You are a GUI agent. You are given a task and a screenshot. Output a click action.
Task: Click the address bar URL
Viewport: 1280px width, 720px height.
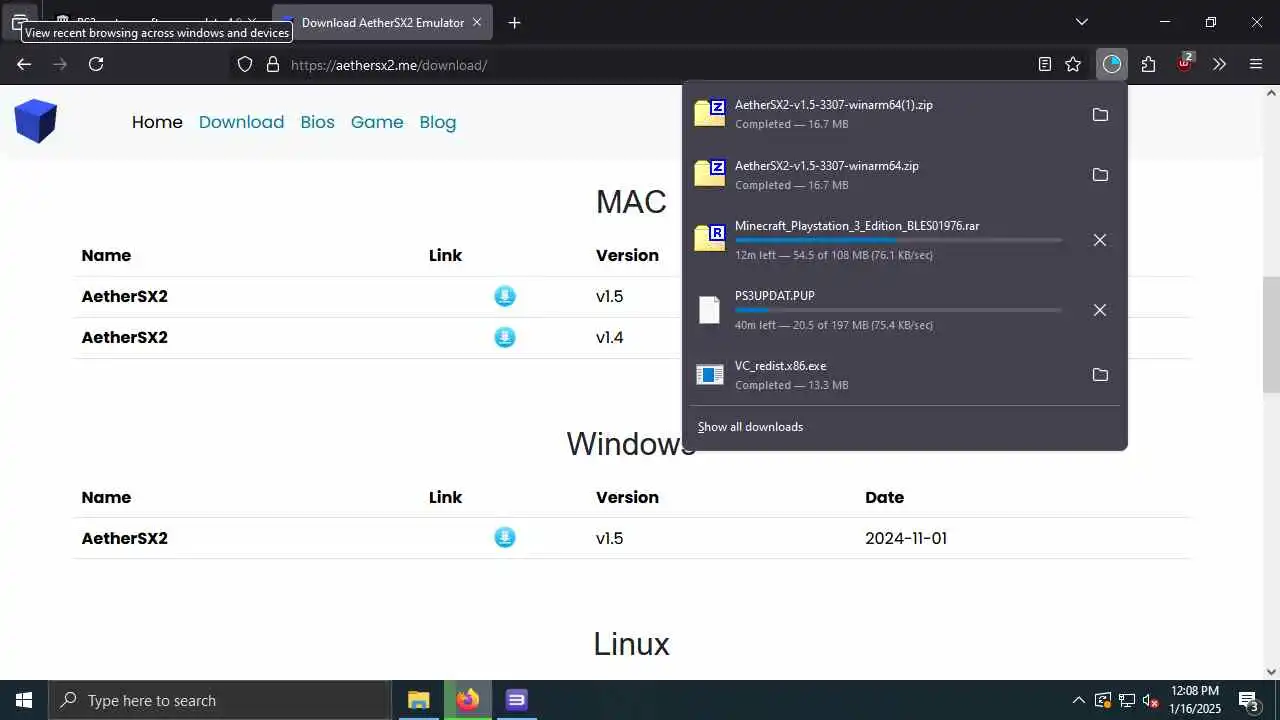(389, 65)
